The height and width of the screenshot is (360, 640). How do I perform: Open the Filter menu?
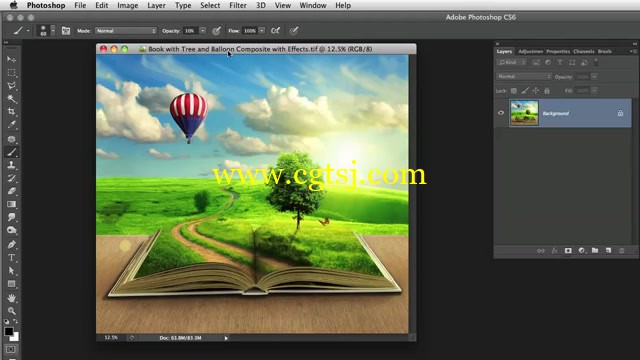coord(238,5)
